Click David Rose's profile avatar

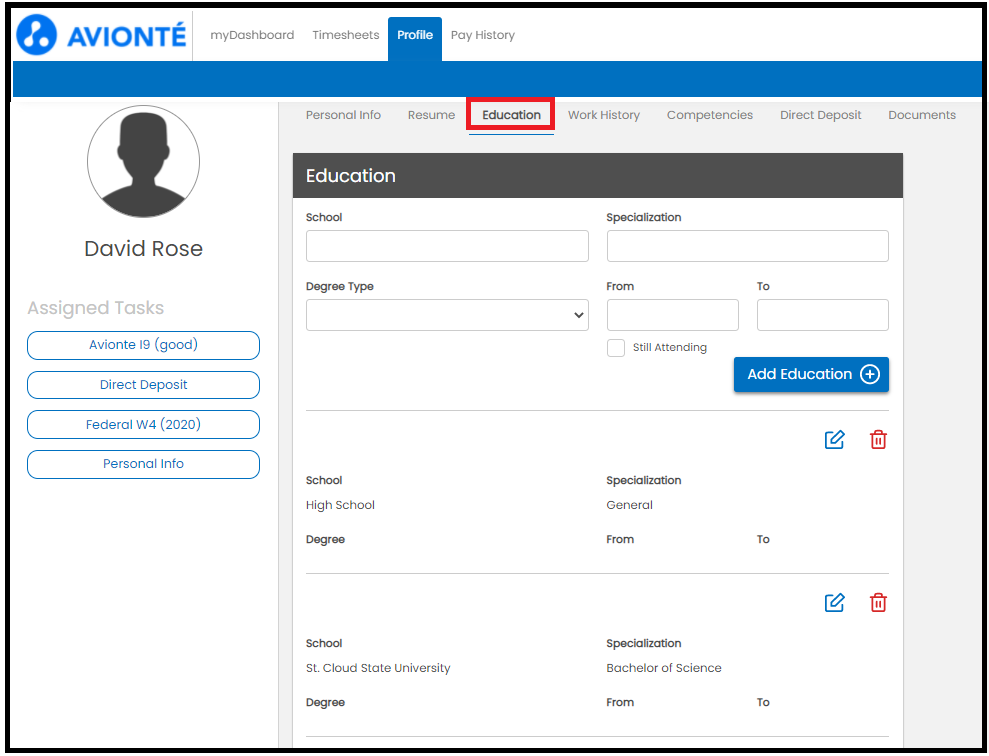click(x=143, y=161)
